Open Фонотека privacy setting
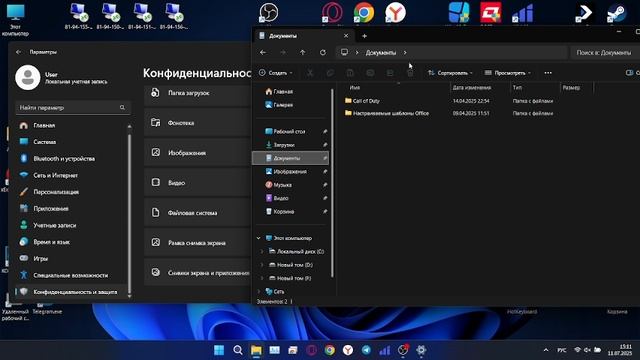 (198, 123)
